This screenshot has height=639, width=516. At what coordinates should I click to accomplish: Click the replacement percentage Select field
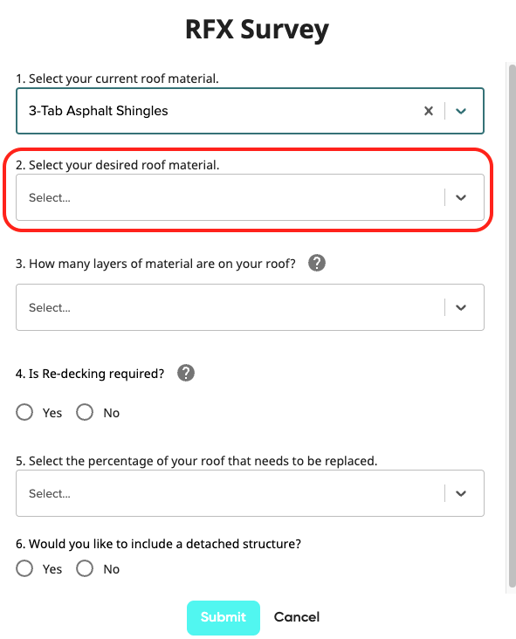click(x=250, y=493)
